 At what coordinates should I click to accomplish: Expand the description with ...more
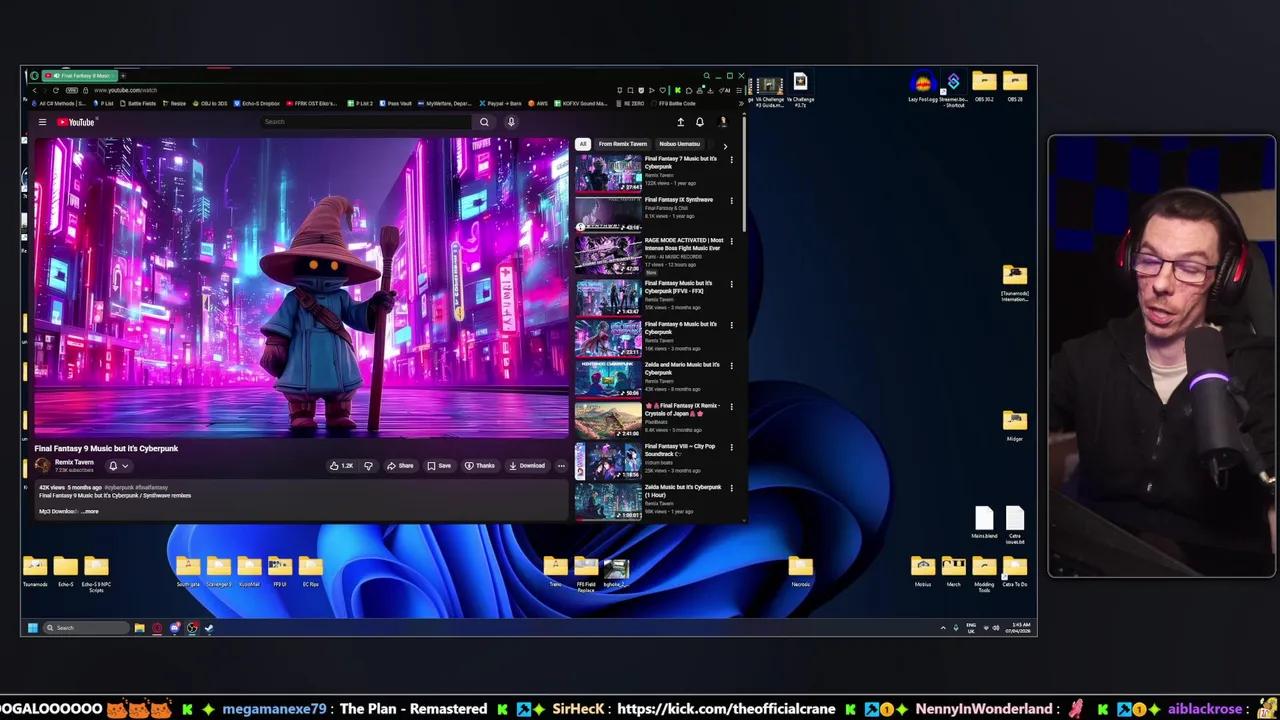coord(91,511)
